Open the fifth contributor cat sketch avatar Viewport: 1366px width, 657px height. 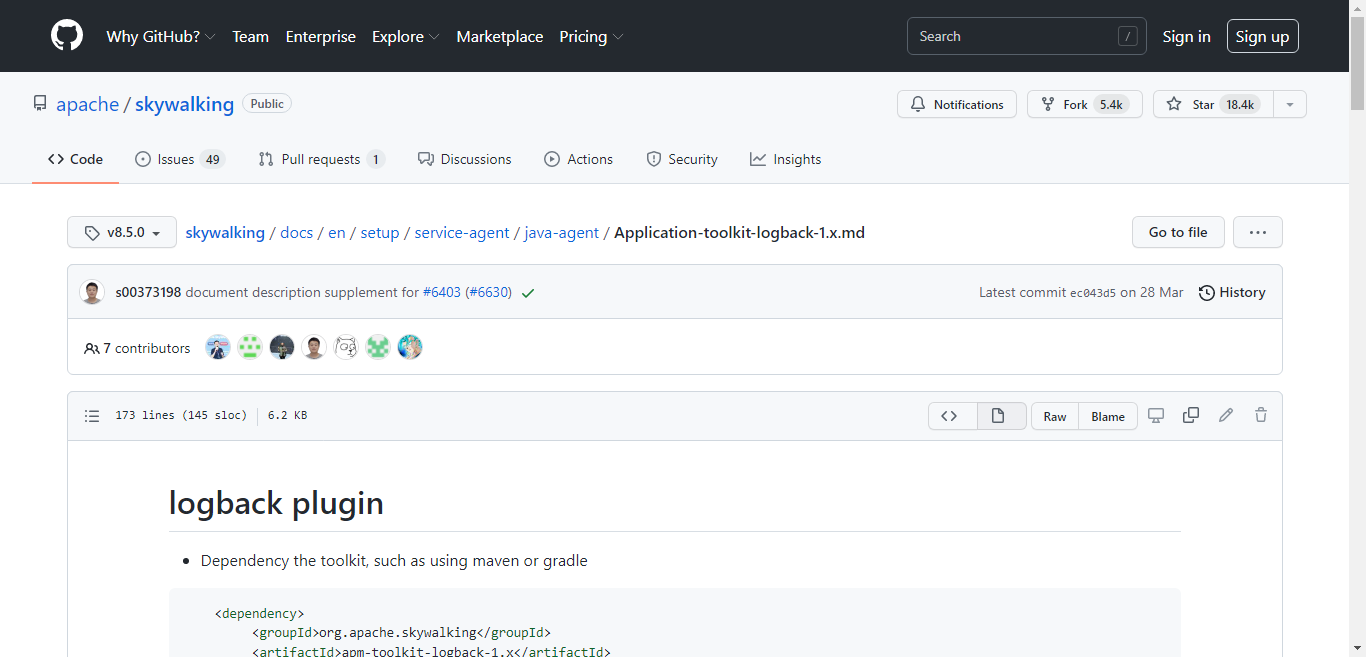click(x=346, y=347)
